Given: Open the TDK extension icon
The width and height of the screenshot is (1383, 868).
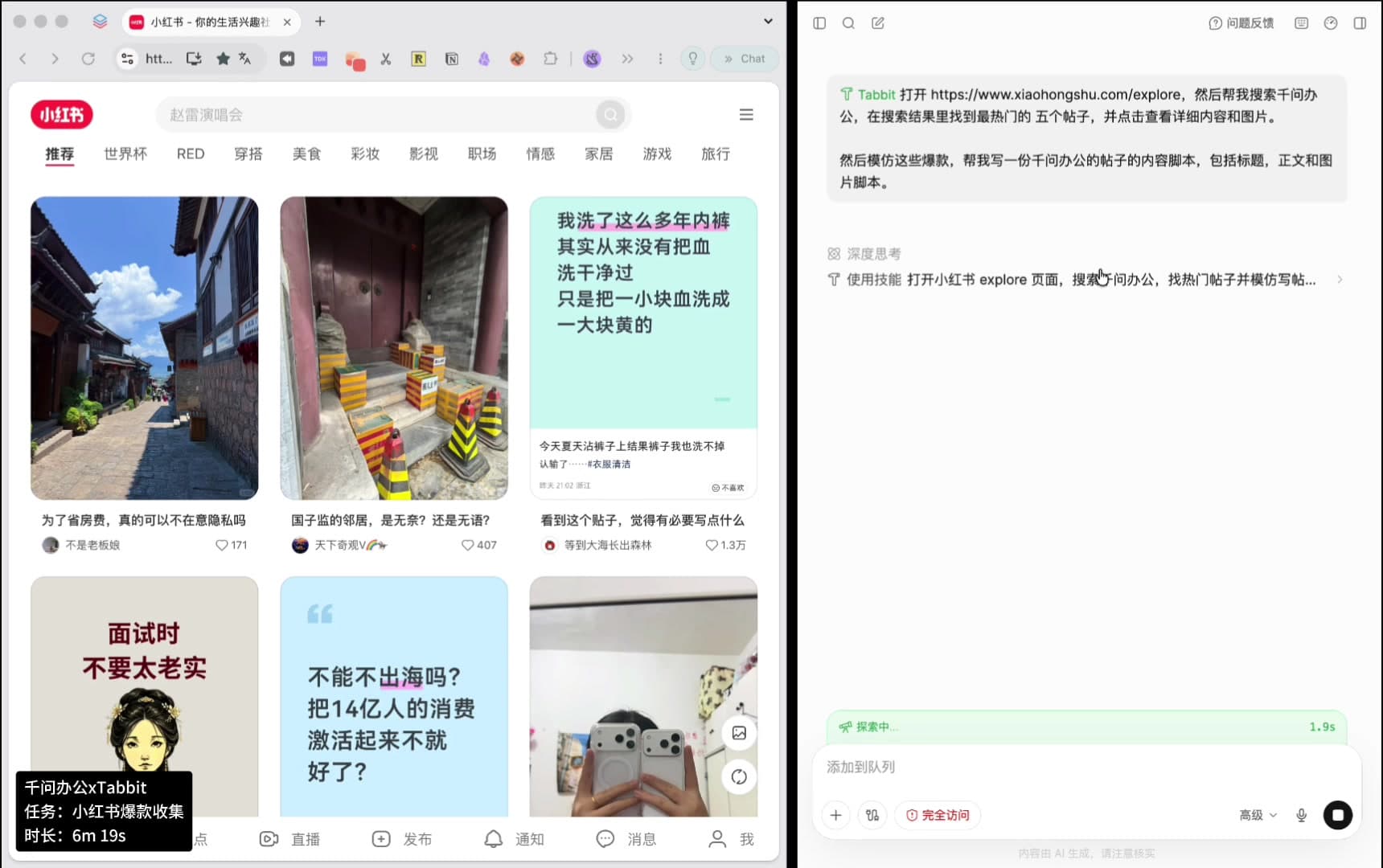Looking at the screenshot, I should click(320, 59).
